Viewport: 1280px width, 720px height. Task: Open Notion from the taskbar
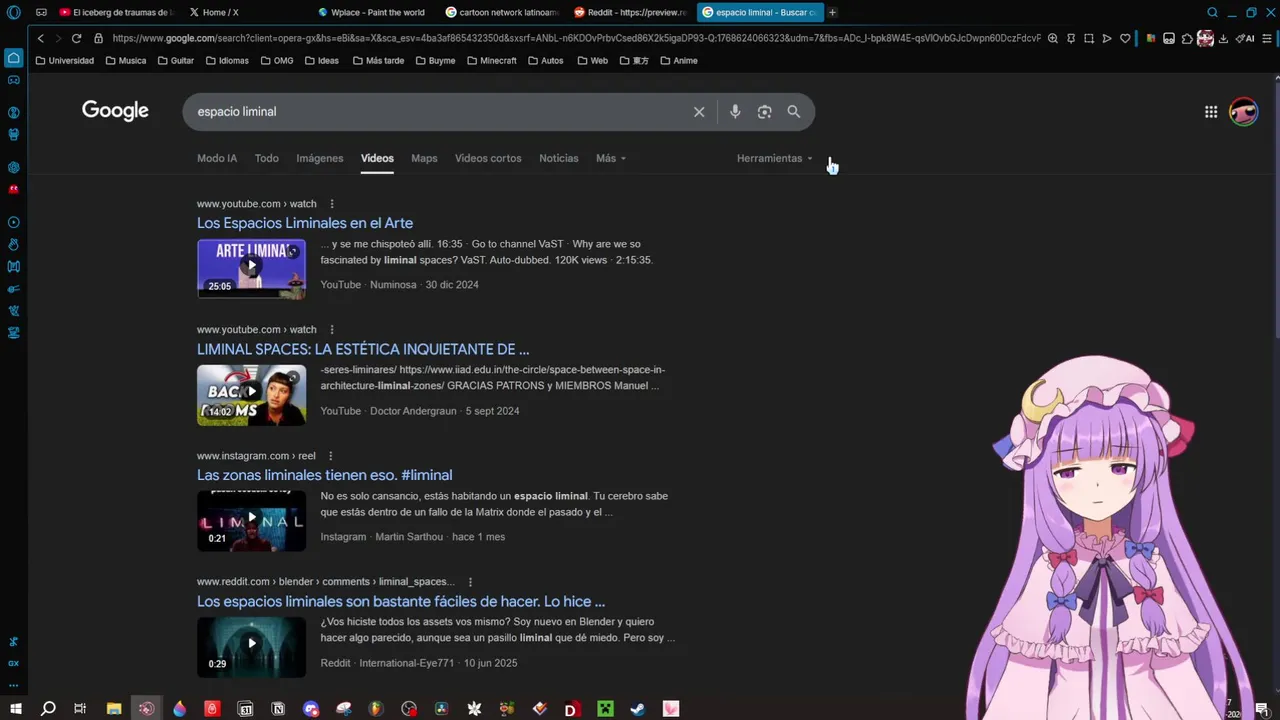click(278, 709)
